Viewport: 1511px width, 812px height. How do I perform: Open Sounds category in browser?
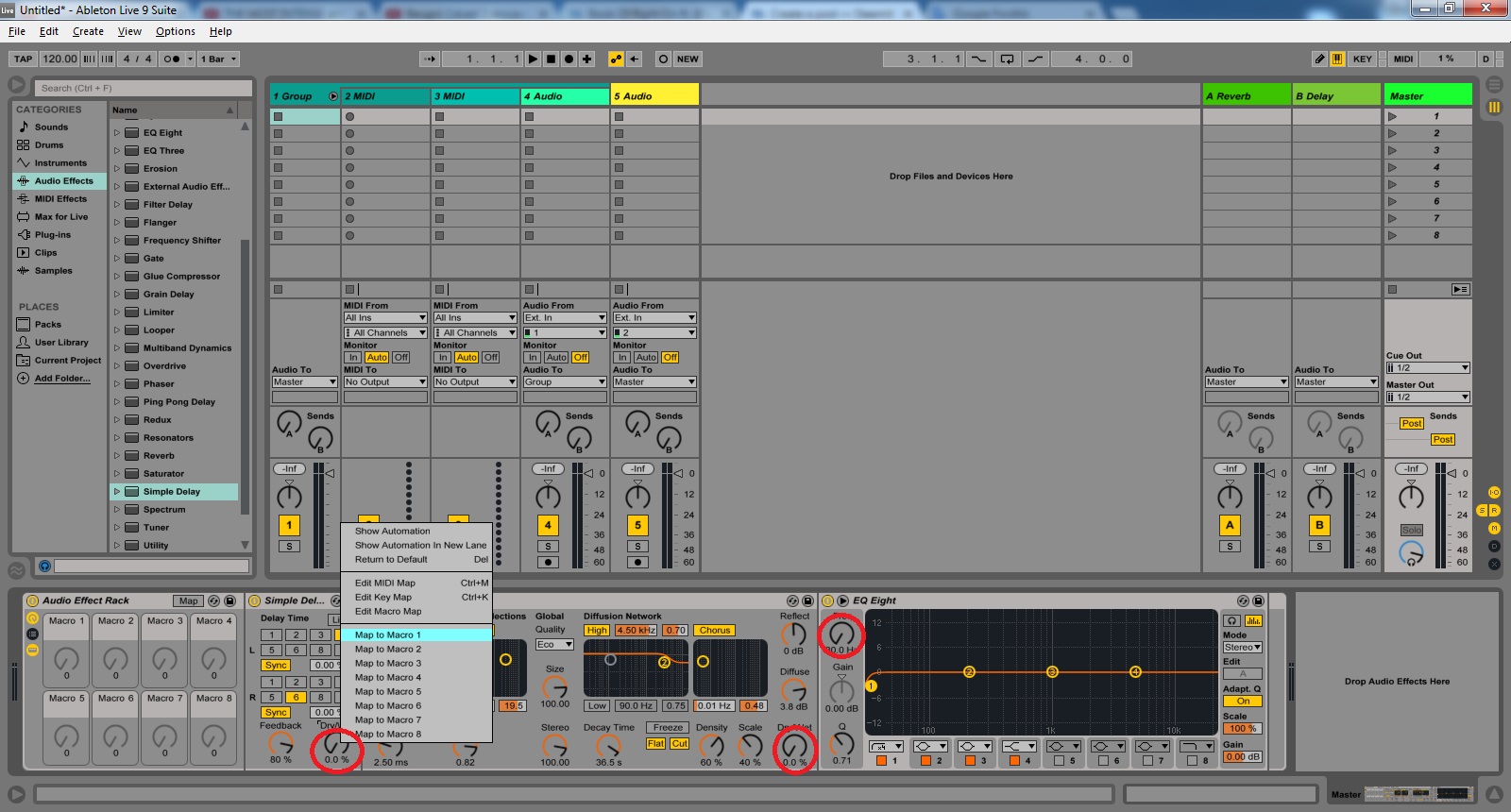click(51, 127)
